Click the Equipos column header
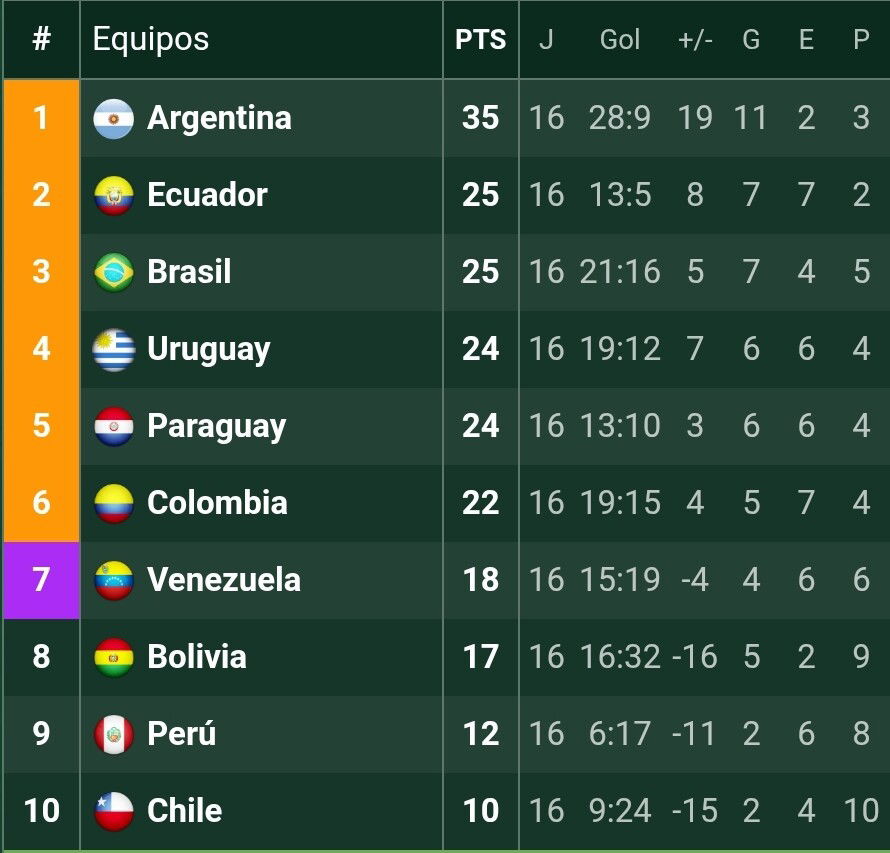The height and width of the screenshot is (853, 890). 151,40
